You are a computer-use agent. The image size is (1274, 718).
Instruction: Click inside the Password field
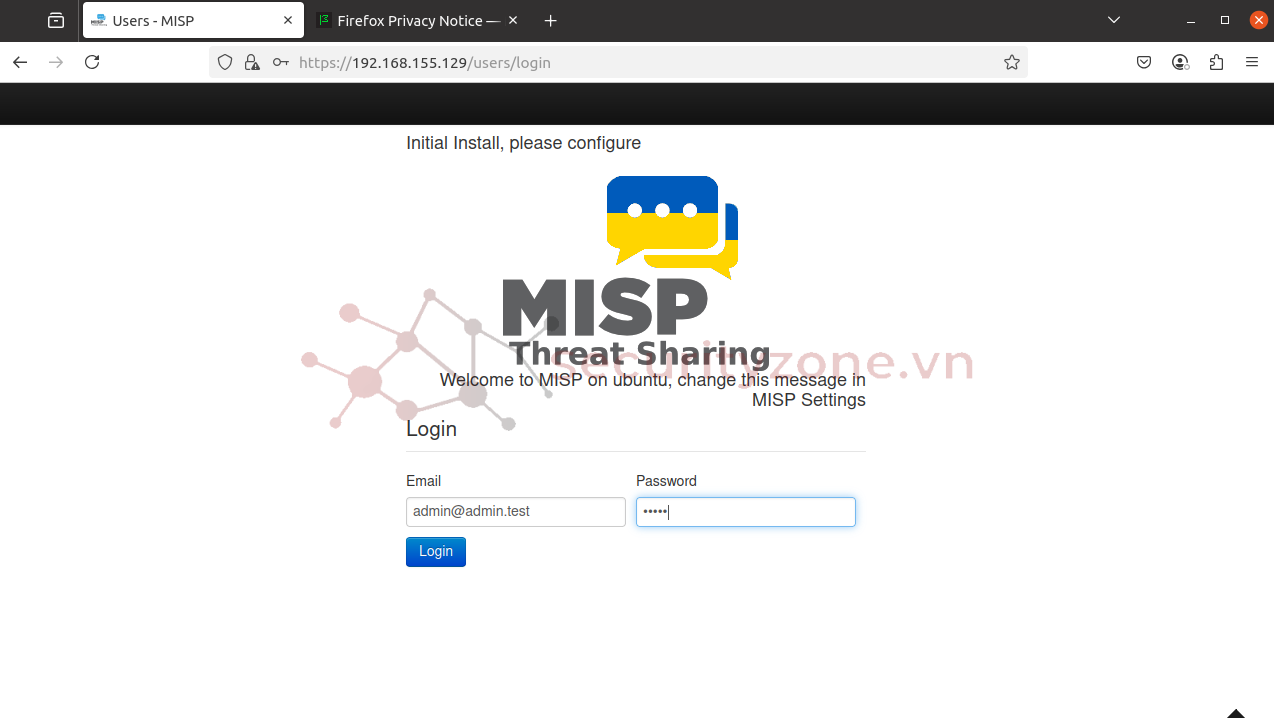tap(745, 512)
